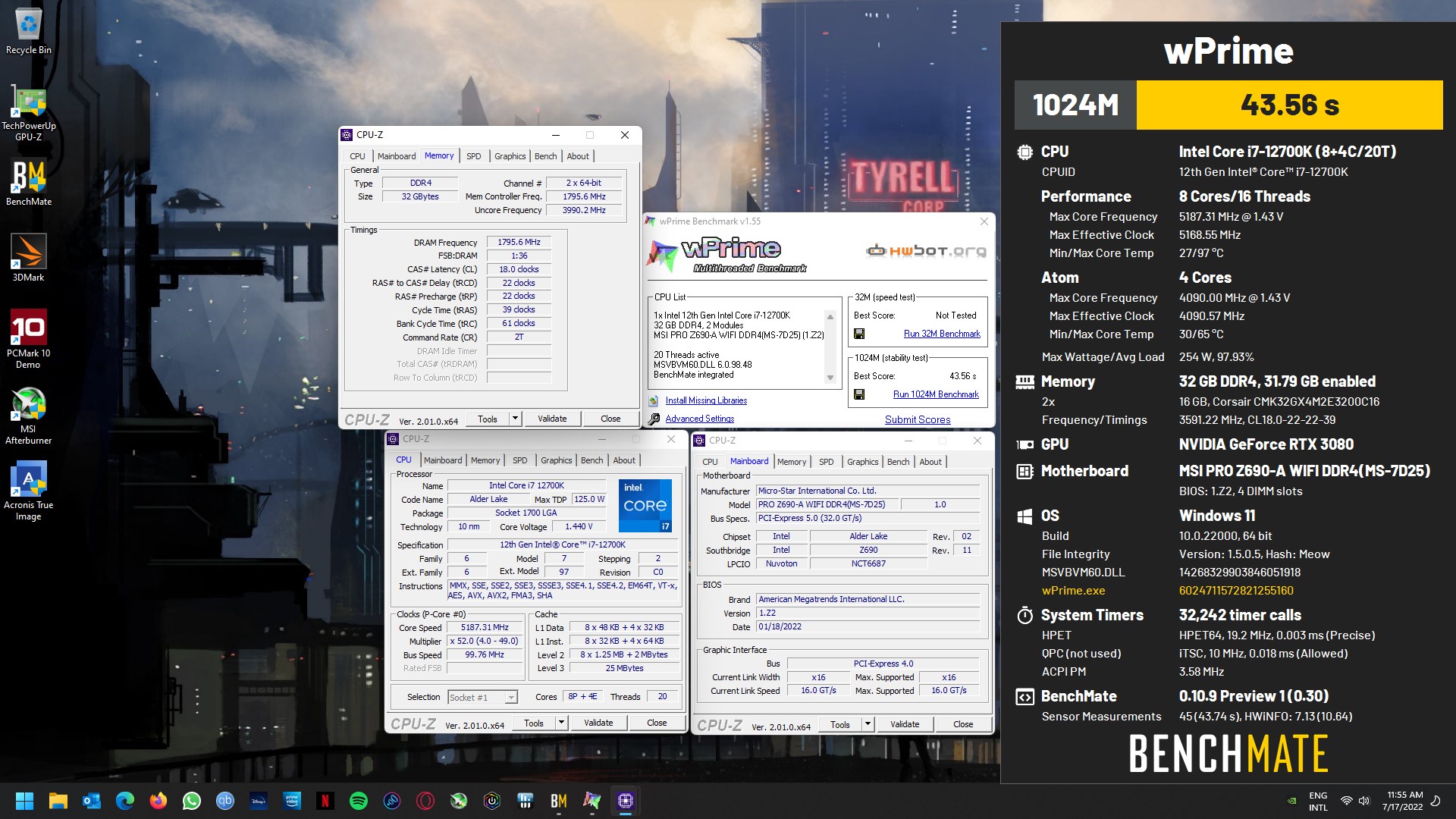This screenshot has width=1456, height=819.
Task: Click save icon next to Run 32M Benchmark
Action: (859, 334)
